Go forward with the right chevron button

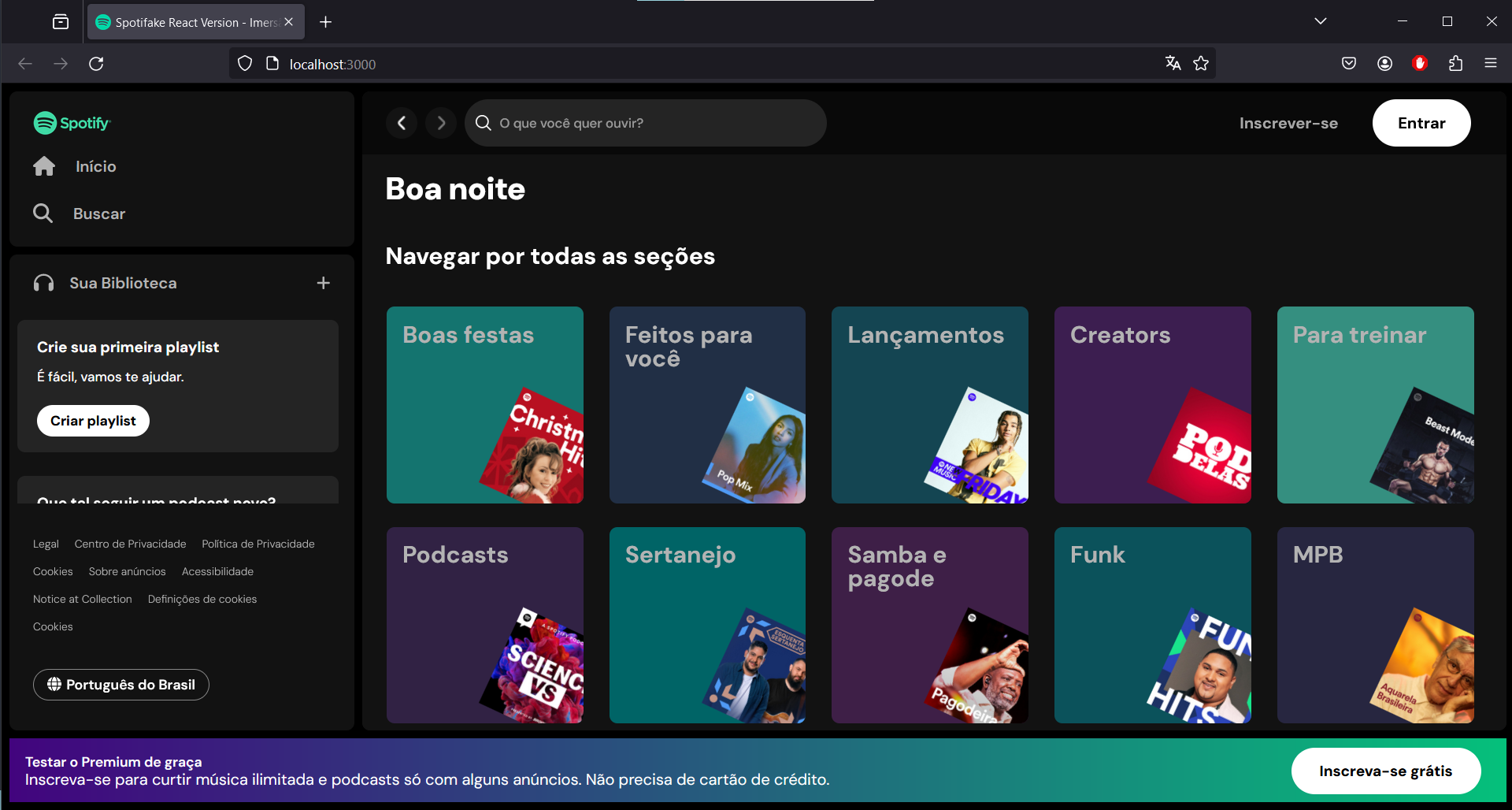click(x=441, y=123)
